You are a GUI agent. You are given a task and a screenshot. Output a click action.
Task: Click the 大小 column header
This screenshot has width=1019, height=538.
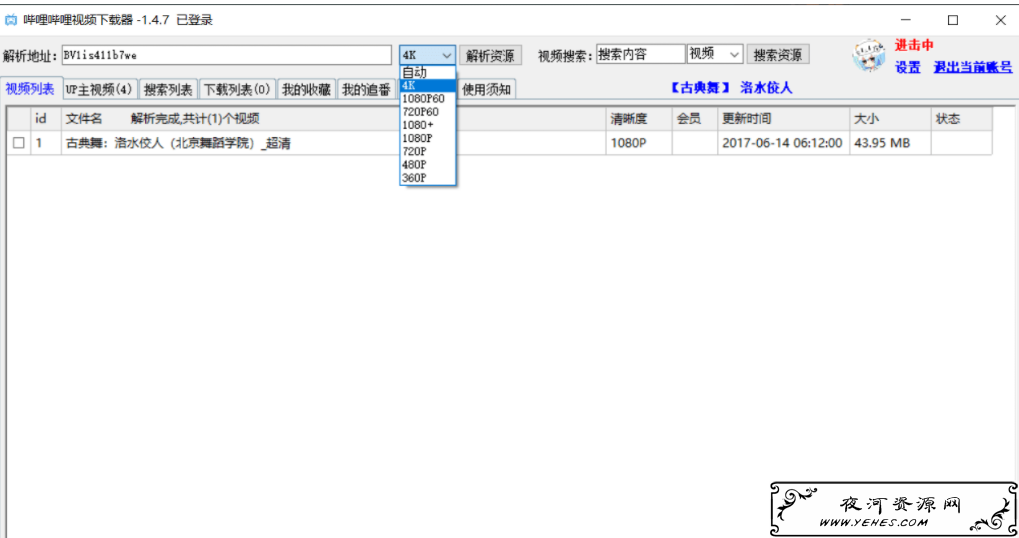(x=890, y=119)
